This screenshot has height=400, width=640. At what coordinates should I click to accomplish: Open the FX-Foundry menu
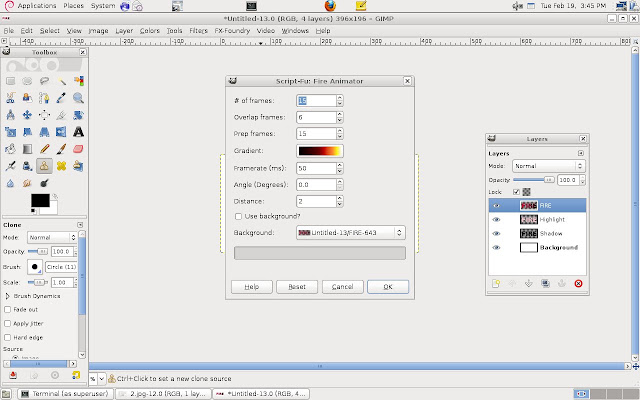click(x=232, y=31)
